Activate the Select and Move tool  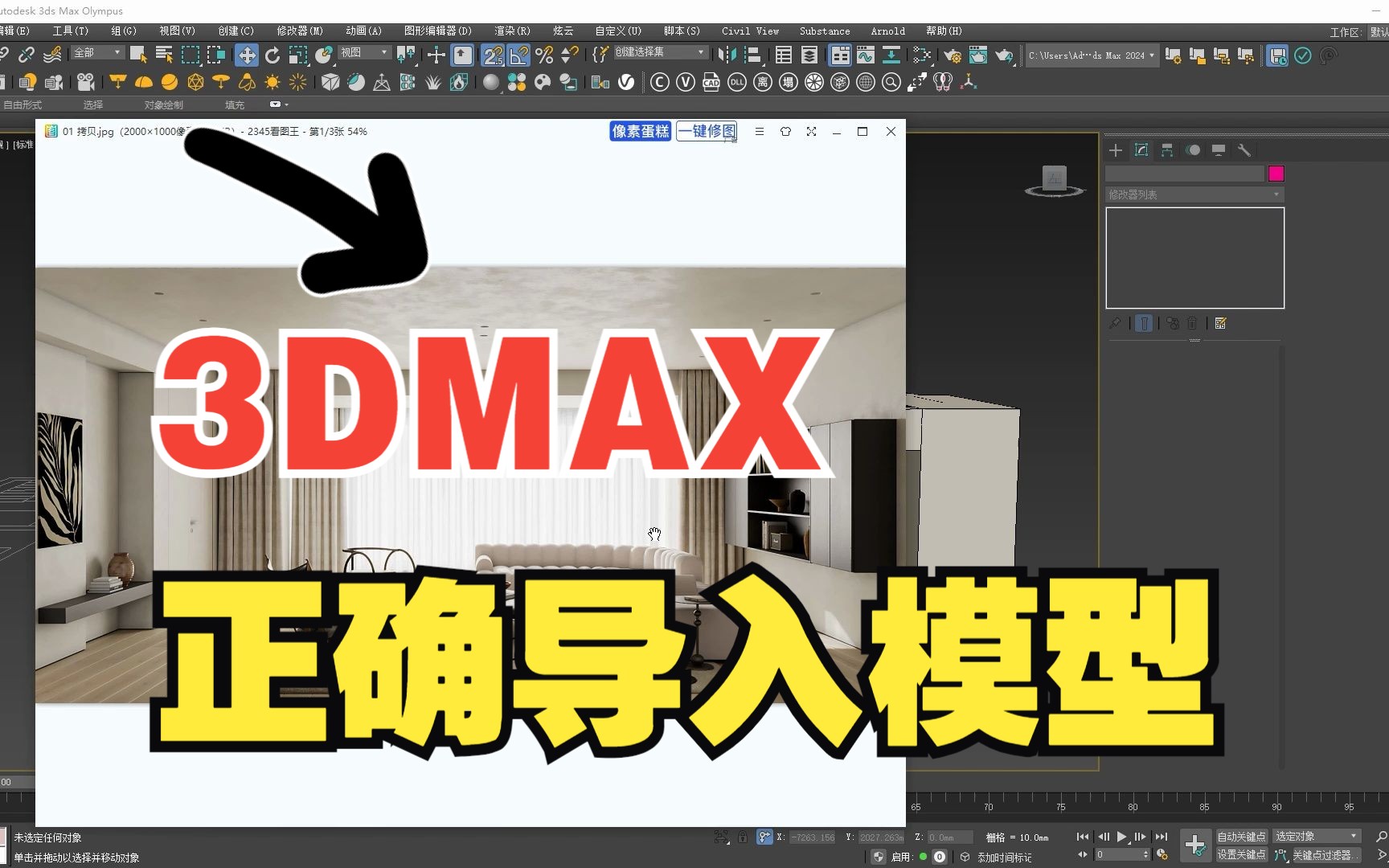(247, 55)
